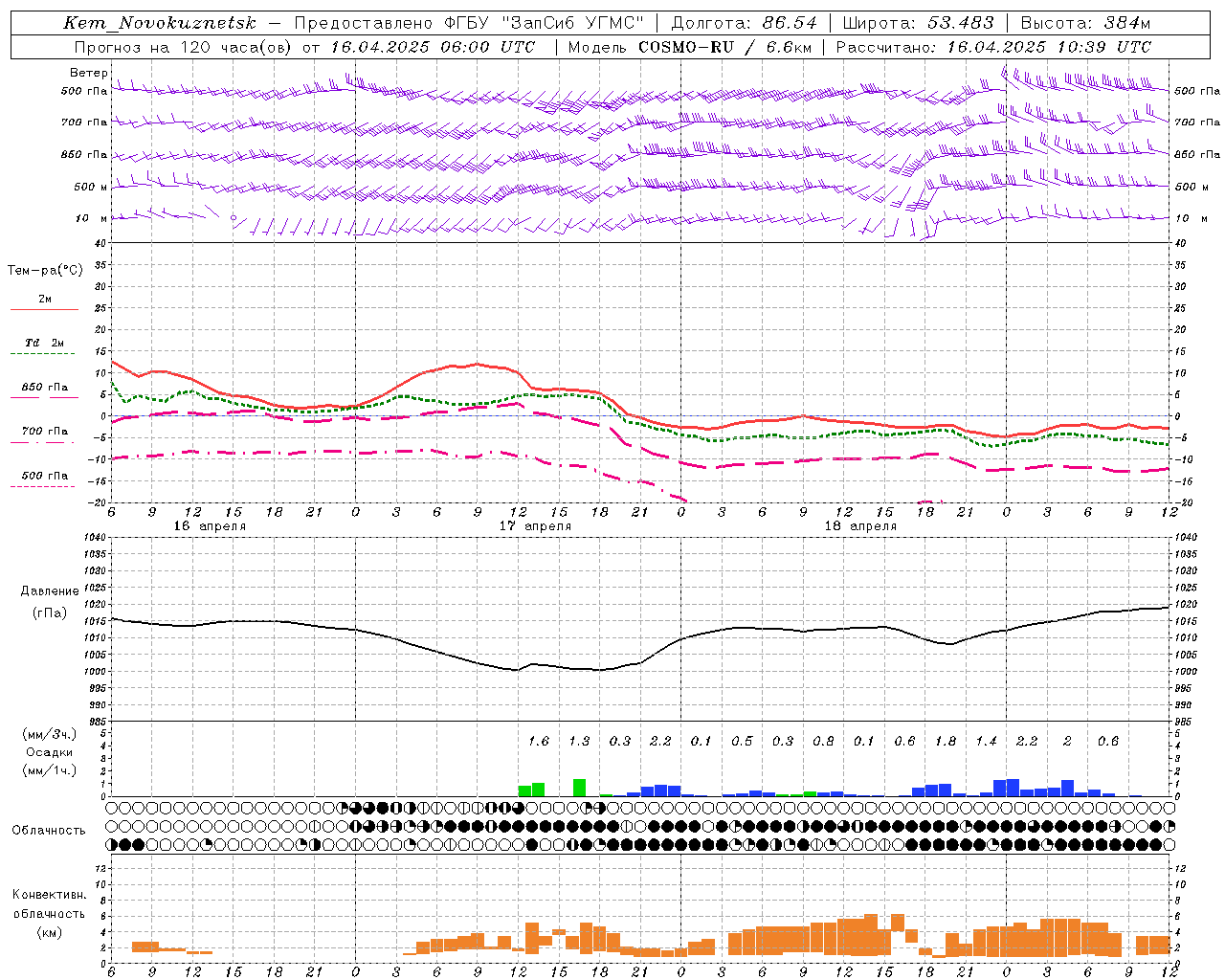Click the '(мм/3ч.)' precipitation unit label
Image resolution: width=1225 pixels, height=980 pixels.
pyautogui.click(x=49, y=734)
